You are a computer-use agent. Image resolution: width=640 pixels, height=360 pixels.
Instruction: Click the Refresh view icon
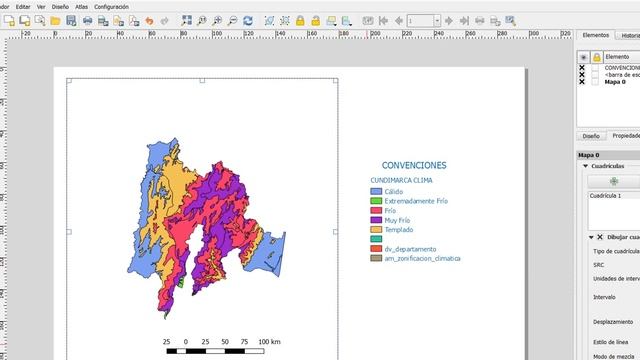point(248,20)
